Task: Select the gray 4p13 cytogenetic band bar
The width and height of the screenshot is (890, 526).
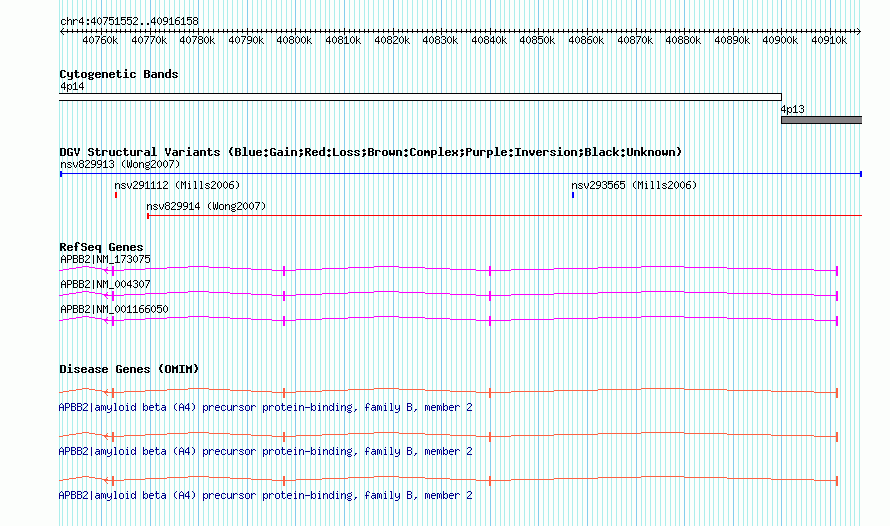Action: tap(821, 120)
